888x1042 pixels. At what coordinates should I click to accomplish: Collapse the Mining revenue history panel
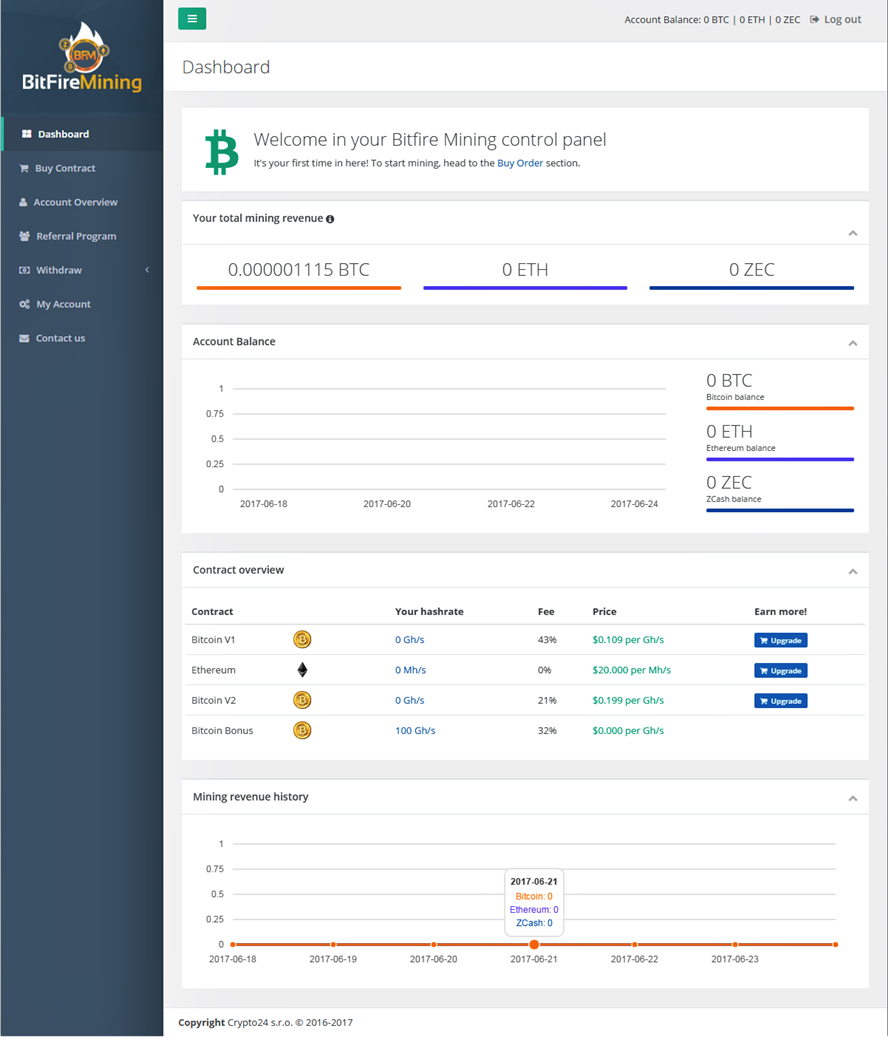coord(853,798)
